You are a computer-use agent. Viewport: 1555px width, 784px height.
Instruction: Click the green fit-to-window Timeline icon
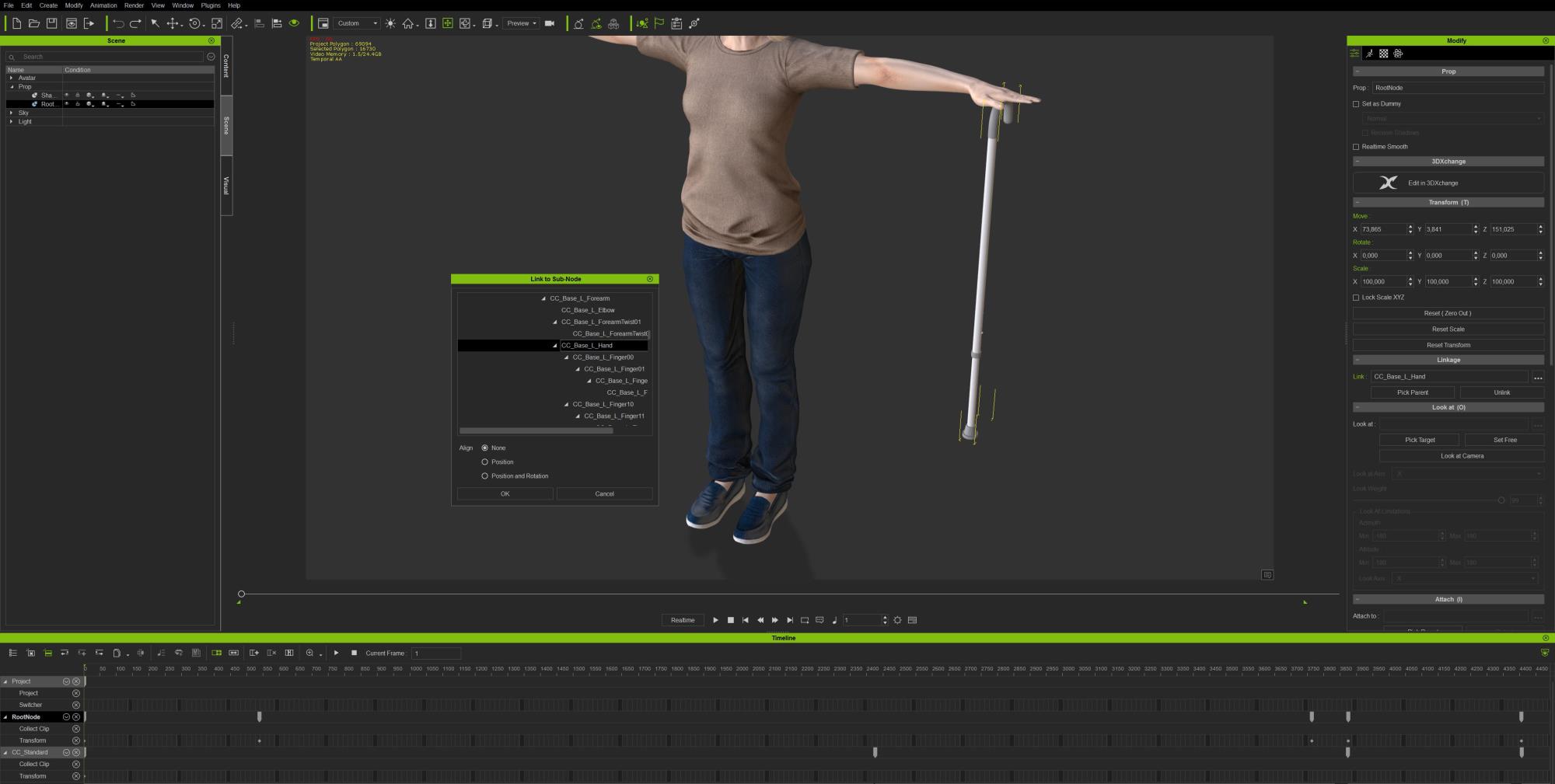216,653
